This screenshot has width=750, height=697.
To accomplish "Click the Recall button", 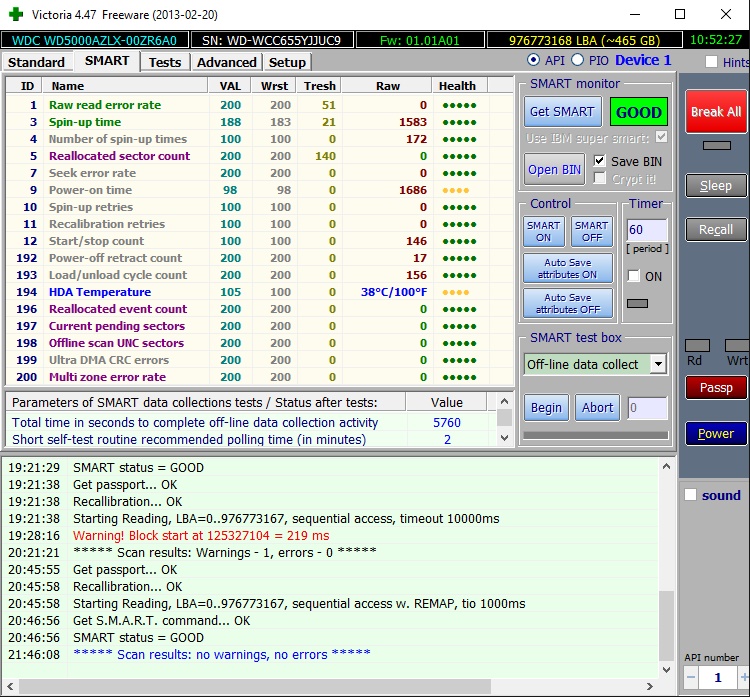I will pyautogui.click(x=716, y=230).
